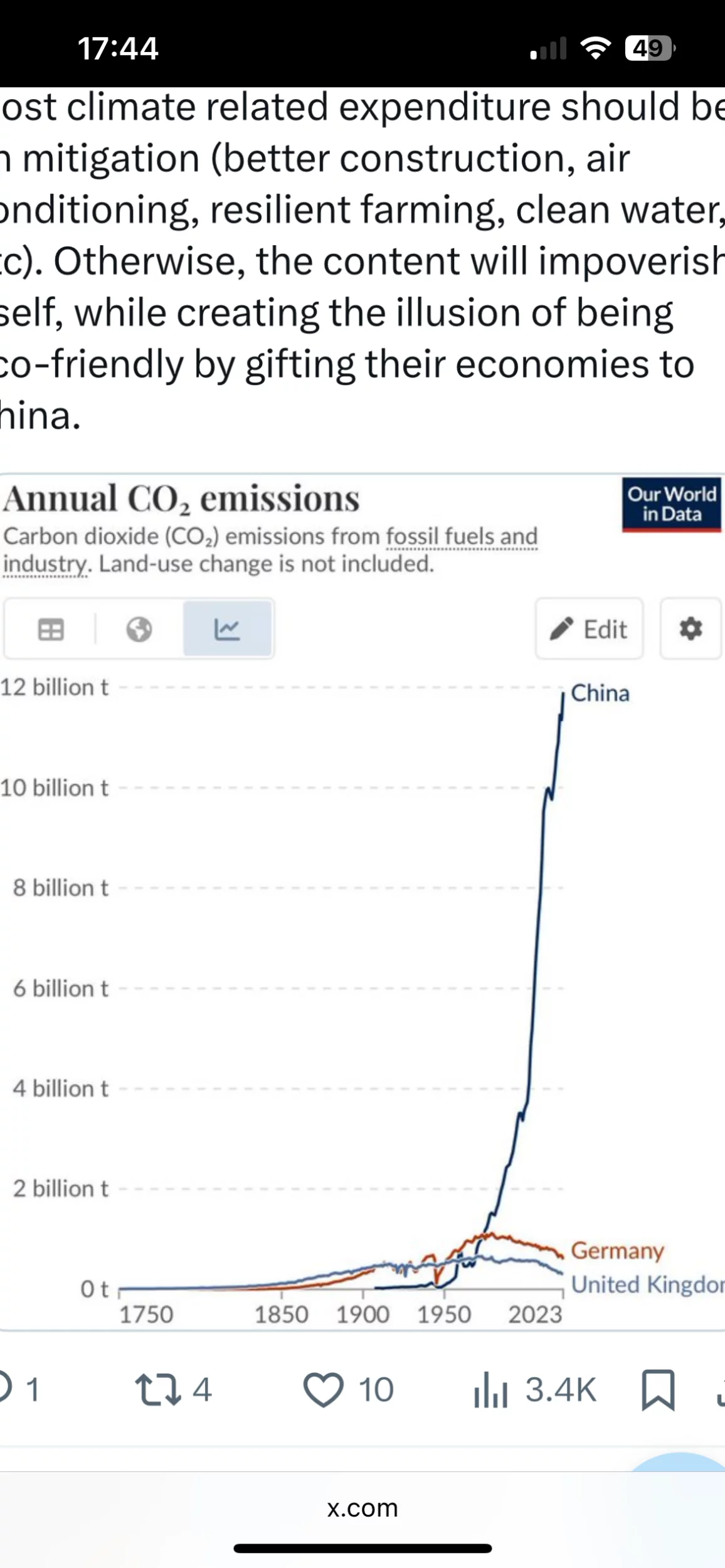Tap the x.com address bar
The height and width of the screenshot is (1568, 725).
[x=362, y=1508]
